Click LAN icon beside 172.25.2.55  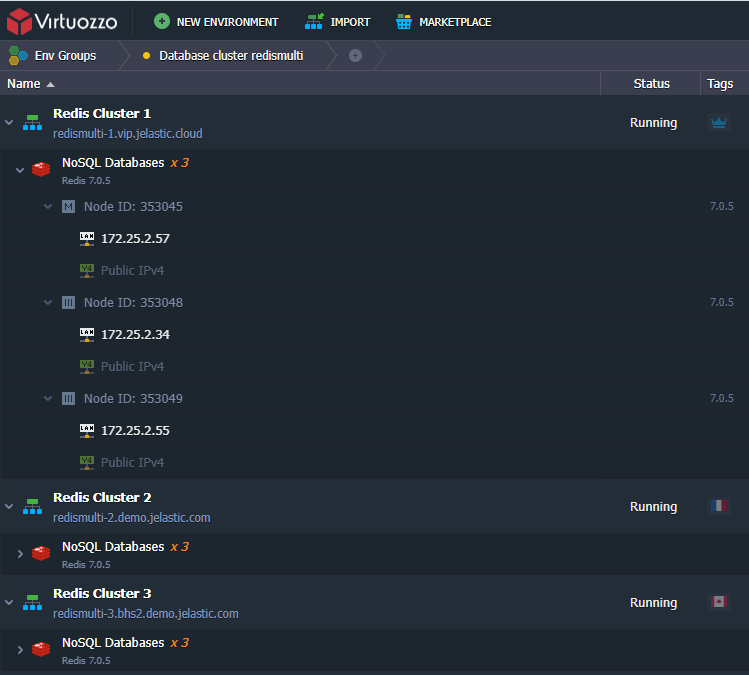(87, 431)
